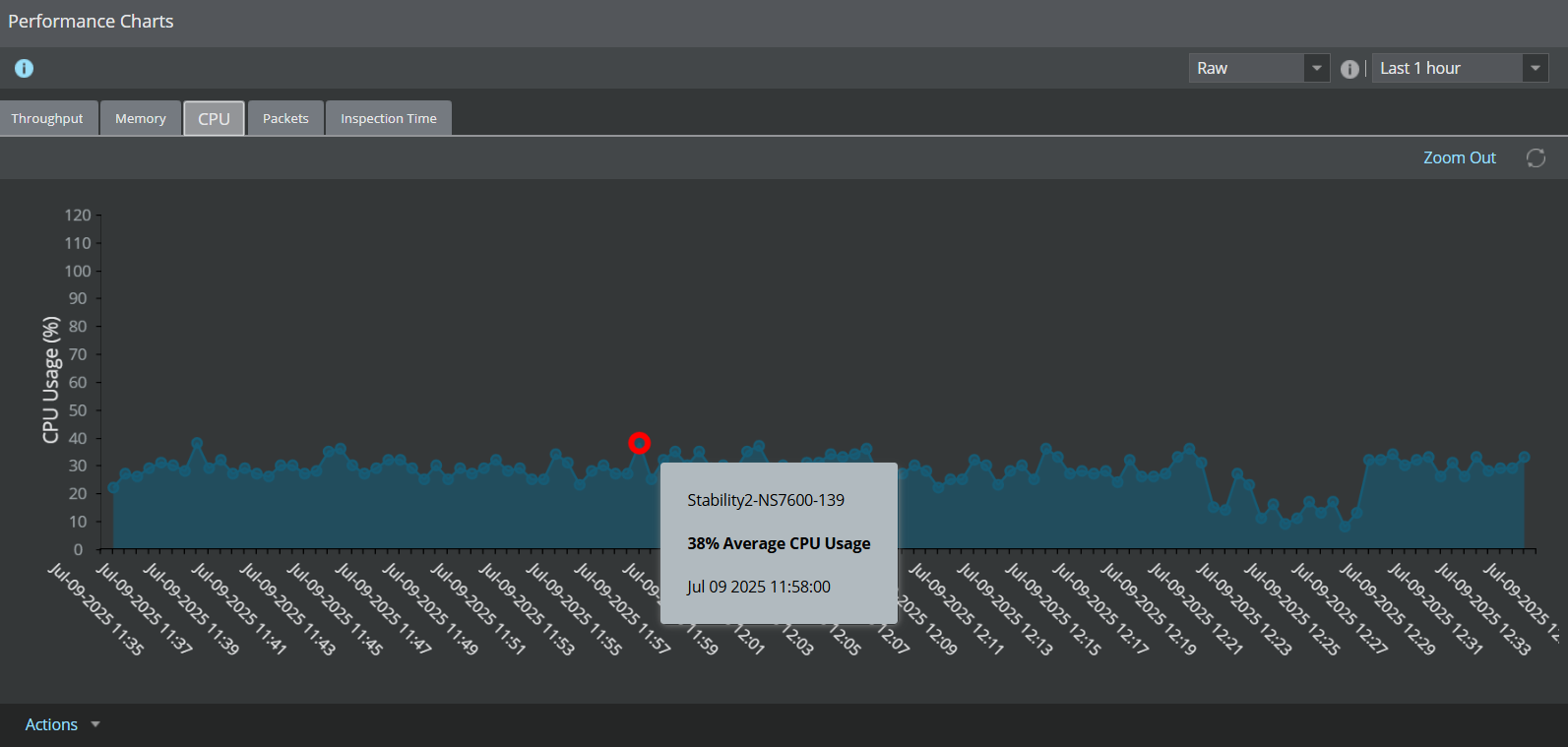The width and height of the screenshot is (1568, 747).
Task: Click the Zoom Out link
Action: pos(1460,157)
